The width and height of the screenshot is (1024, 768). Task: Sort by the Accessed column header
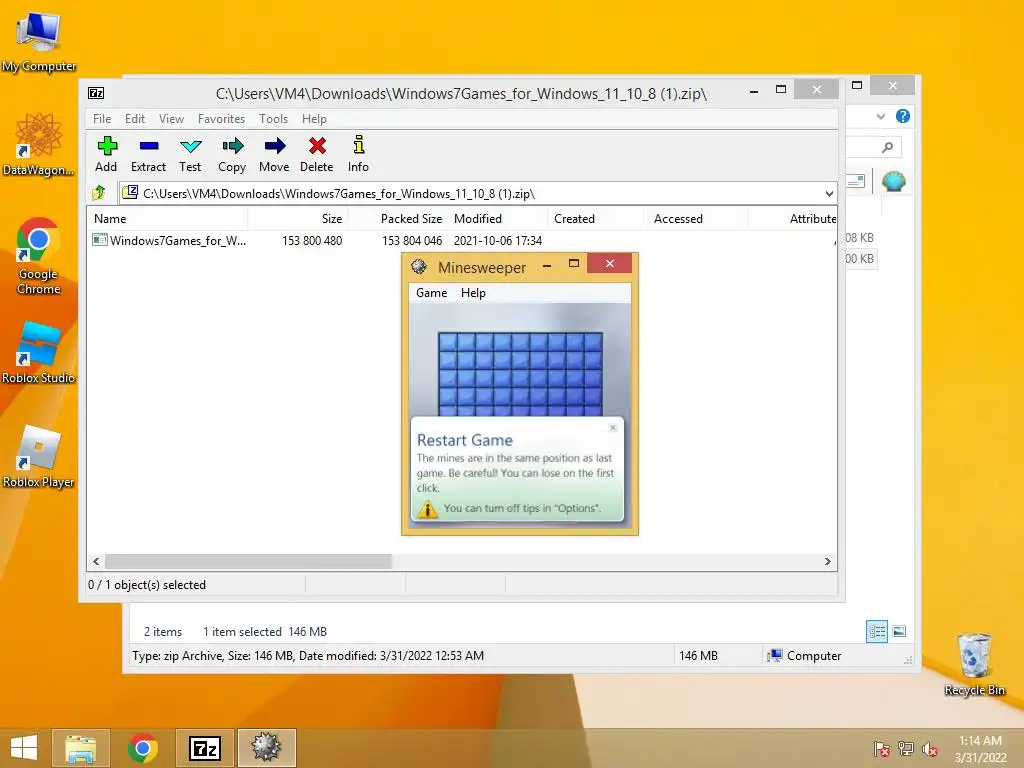coord(697,219)
